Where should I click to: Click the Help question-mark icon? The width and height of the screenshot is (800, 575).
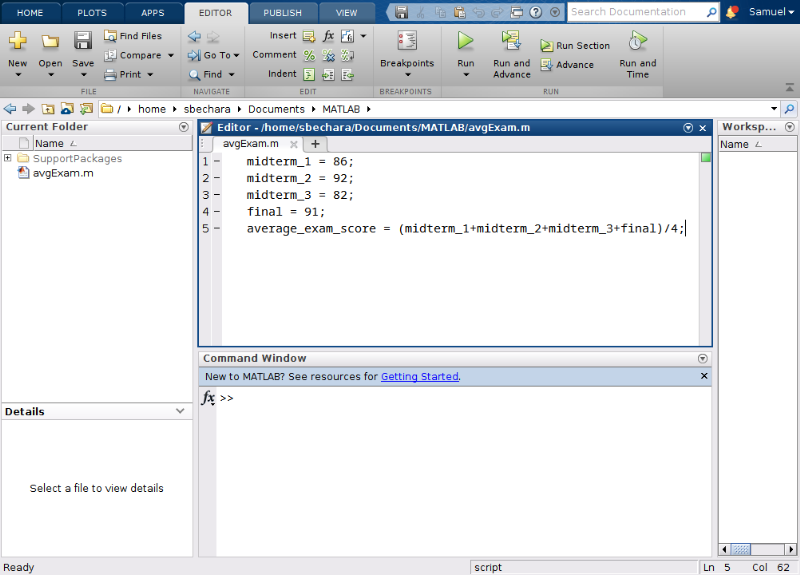point(536,12)
